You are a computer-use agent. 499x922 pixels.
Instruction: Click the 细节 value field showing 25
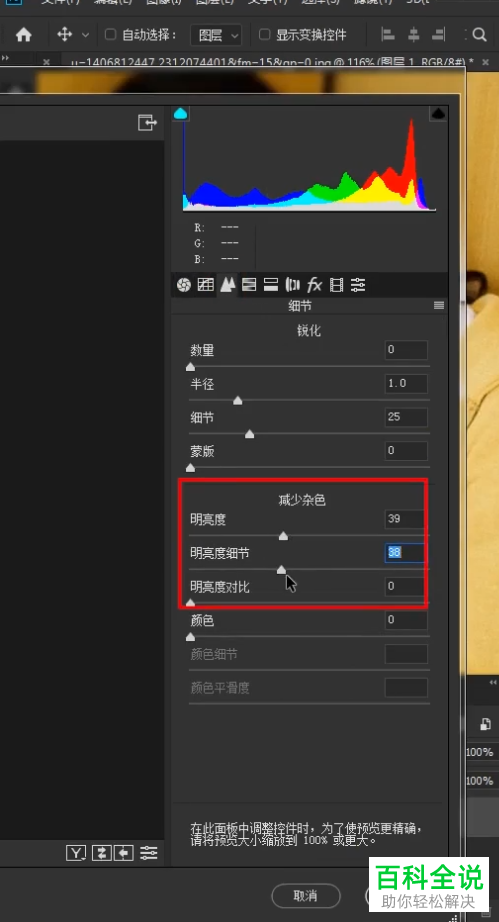point(406,417)
